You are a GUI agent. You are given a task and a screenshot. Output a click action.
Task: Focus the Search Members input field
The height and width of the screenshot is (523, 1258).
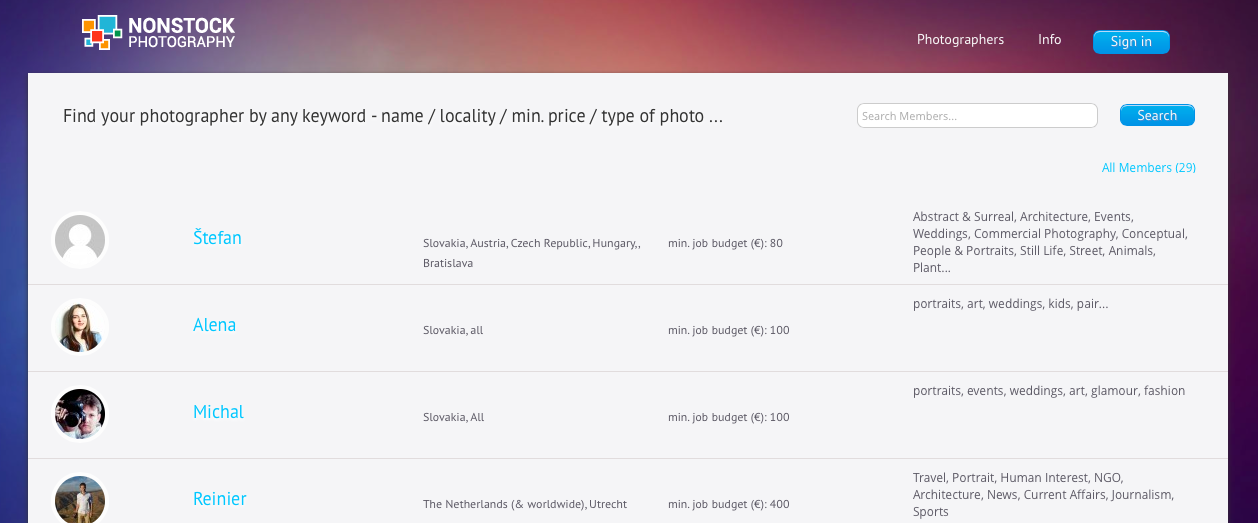click(x=976, y=116)
